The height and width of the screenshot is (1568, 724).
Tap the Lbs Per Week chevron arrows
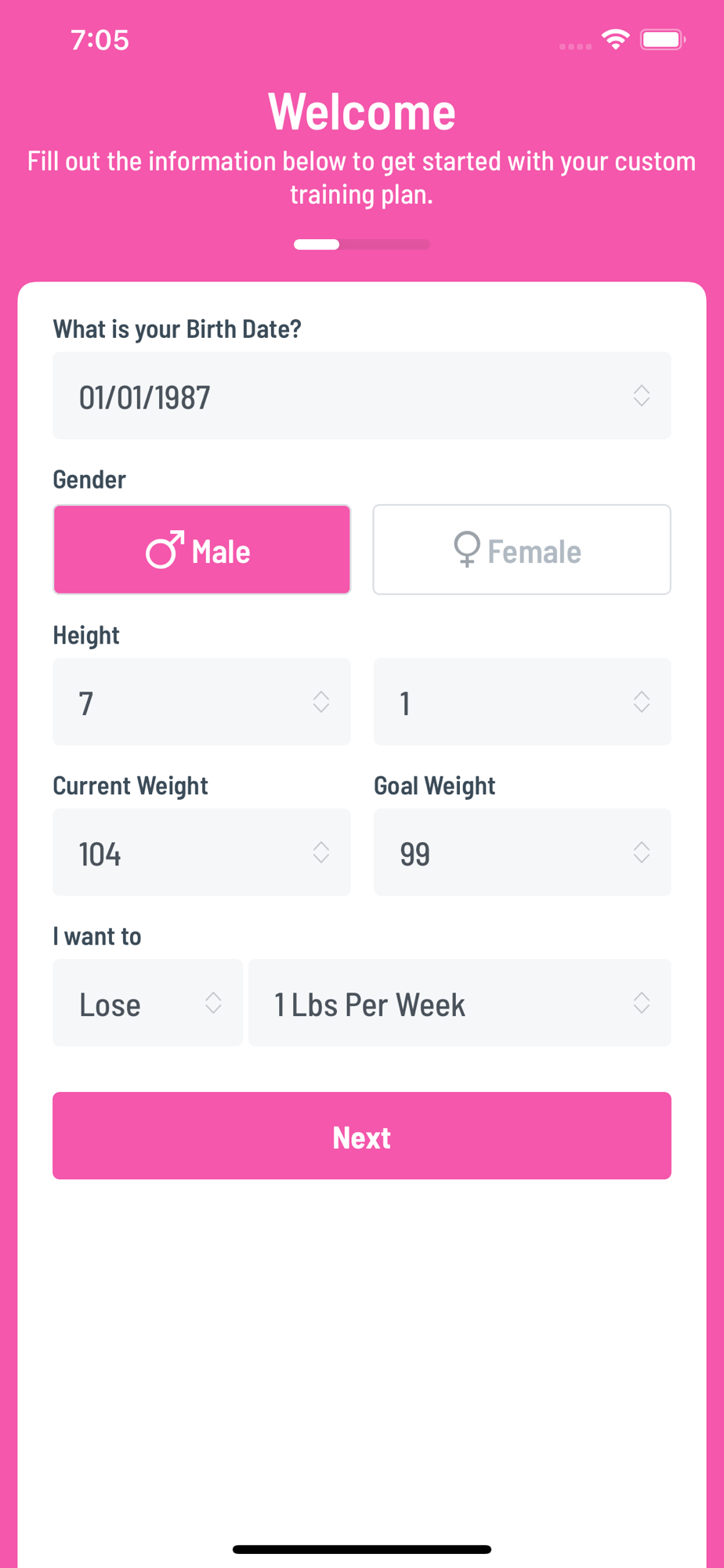(x=642, y=1003)
